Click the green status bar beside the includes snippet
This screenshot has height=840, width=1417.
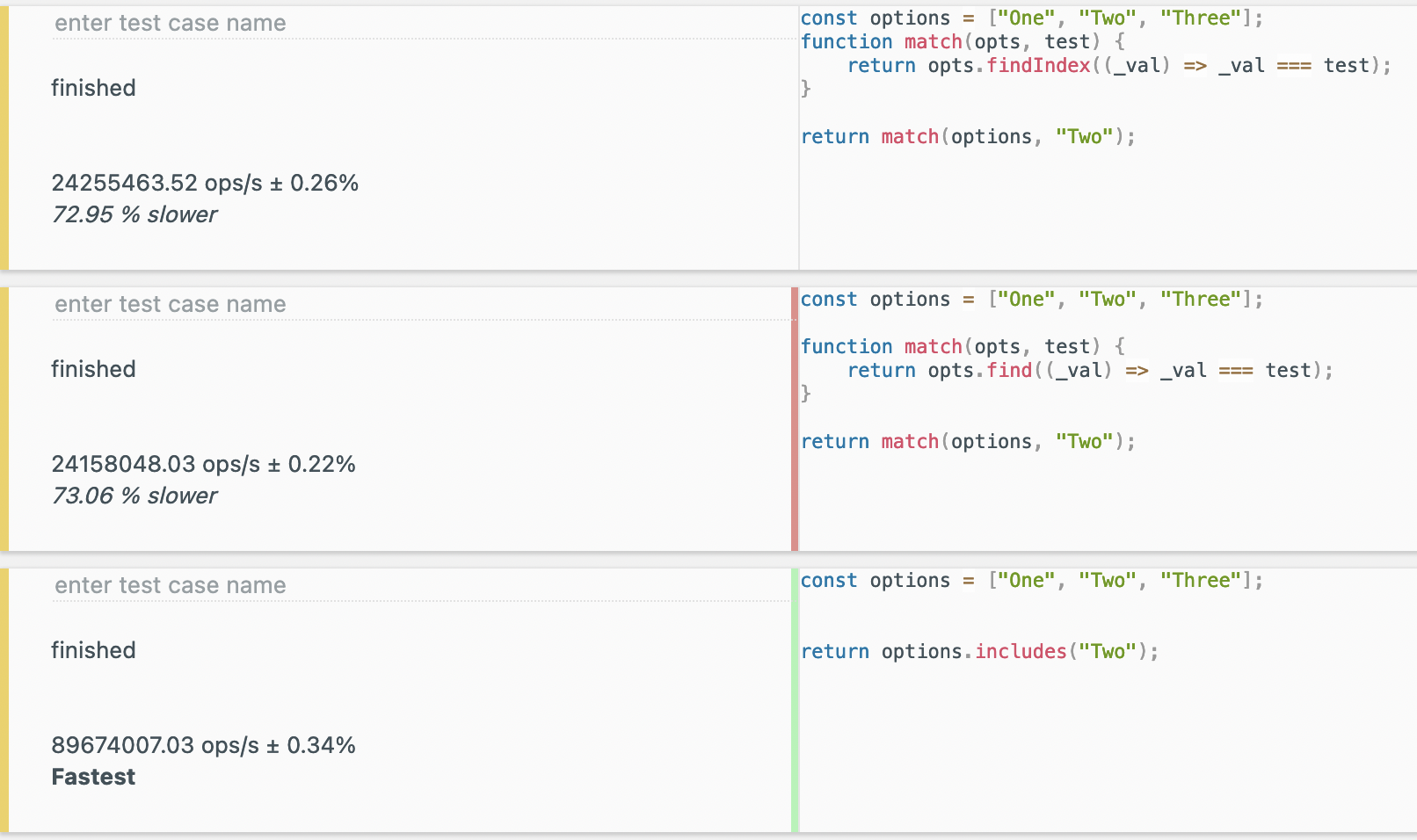[794, 699]
